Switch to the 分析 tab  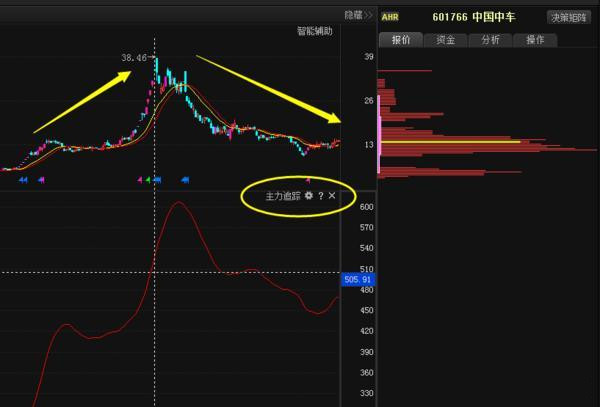click(490, 40)
